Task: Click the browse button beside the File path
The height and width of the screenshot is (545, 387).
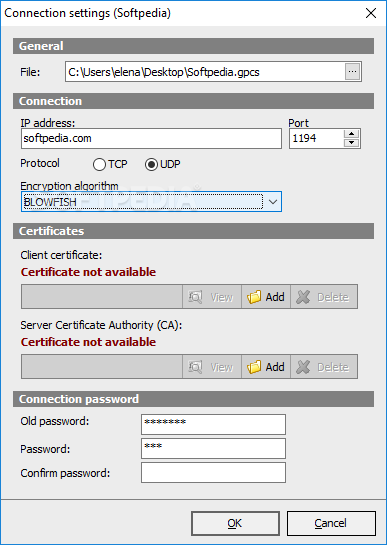Action: click(x=352, y=72)
